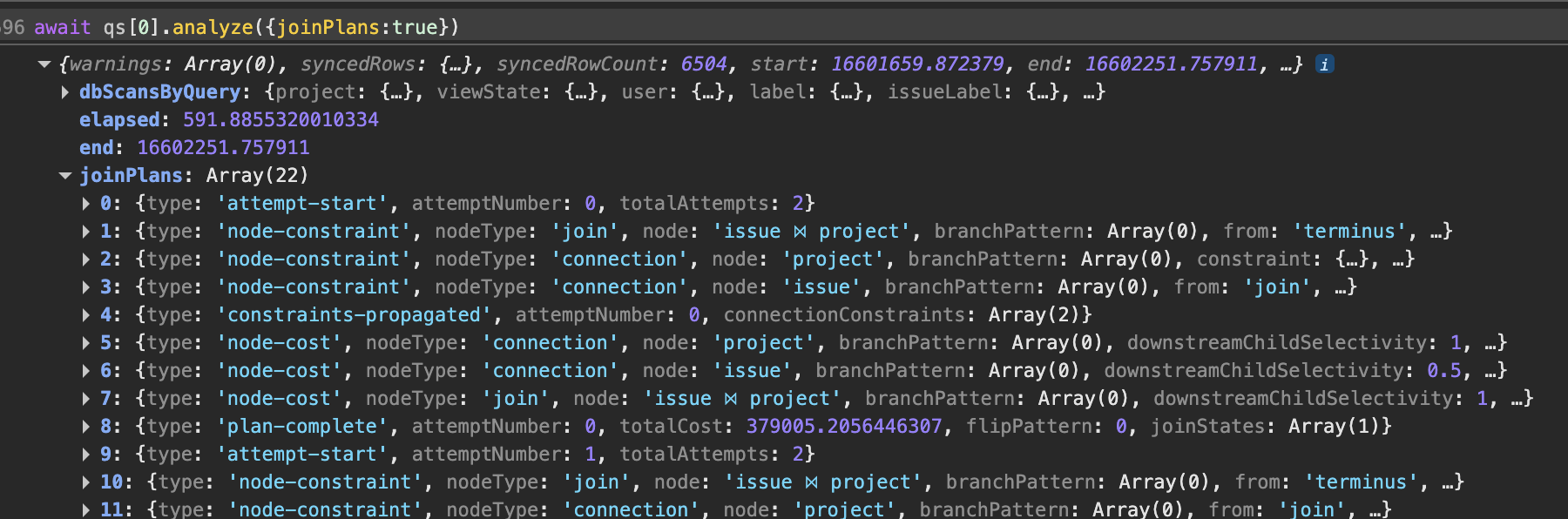This screenshot has width=1568, height=519.
Task: Collapse the joinPlans array
Action: coord(65,176)
